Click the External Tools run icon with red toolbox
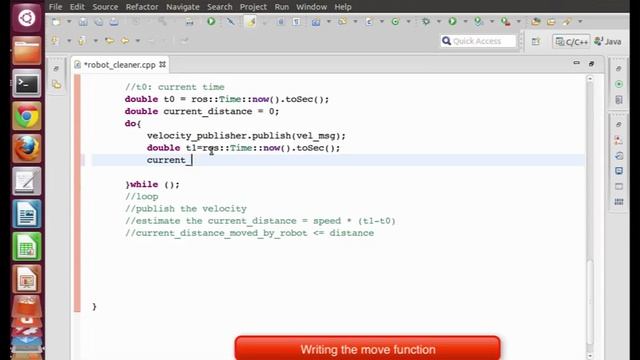 click(505, 22)
